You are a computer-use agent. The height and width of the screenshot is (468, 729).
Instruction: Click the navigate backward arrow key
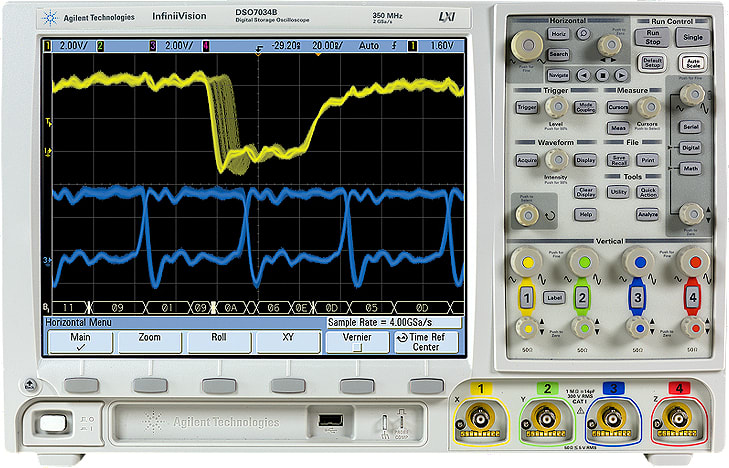[x=583, y=75]
